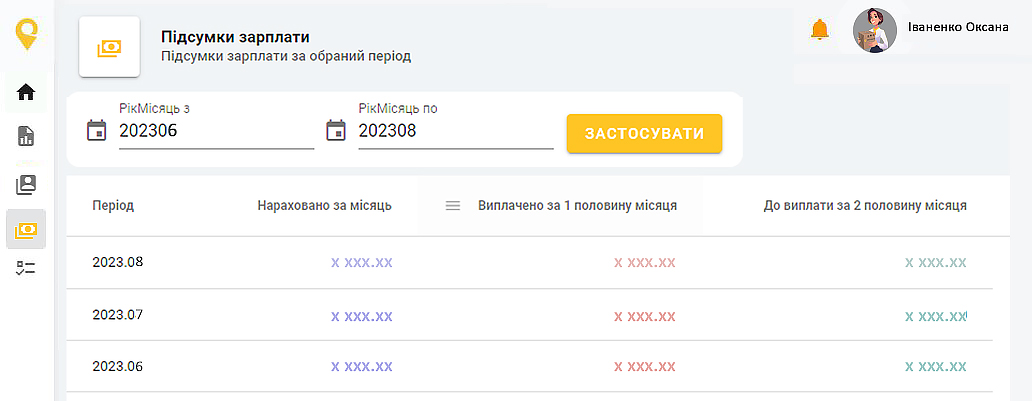
Task: Click the user name Іваненко Оксана
Action: click(958, 27)
